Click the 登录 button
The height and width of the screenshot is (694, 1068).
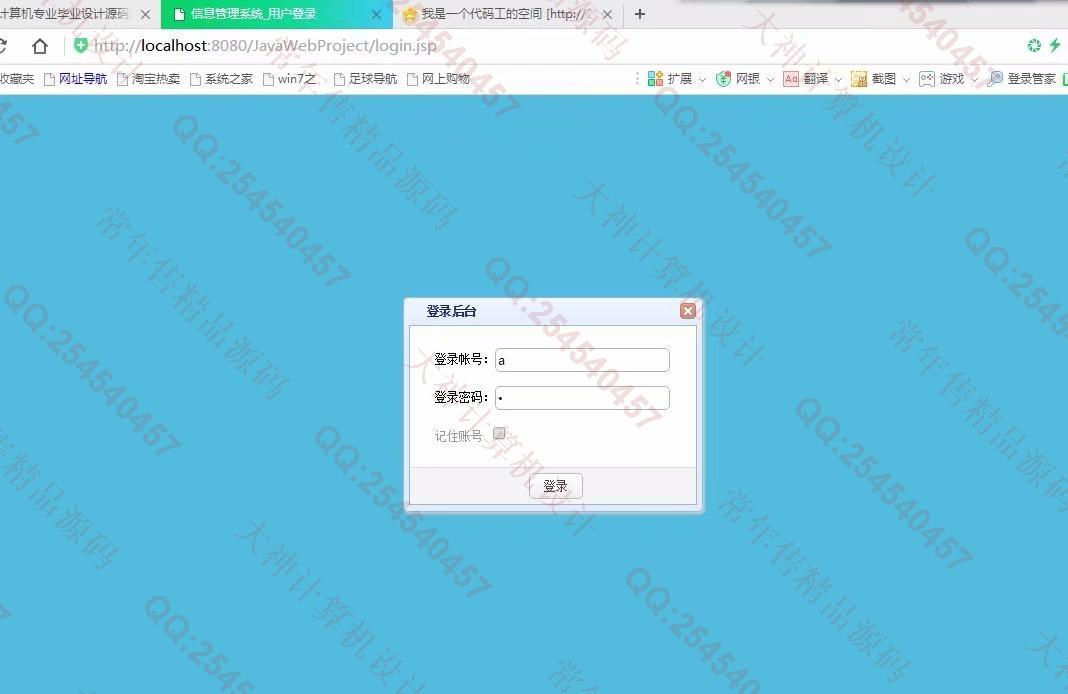point(555,486)
